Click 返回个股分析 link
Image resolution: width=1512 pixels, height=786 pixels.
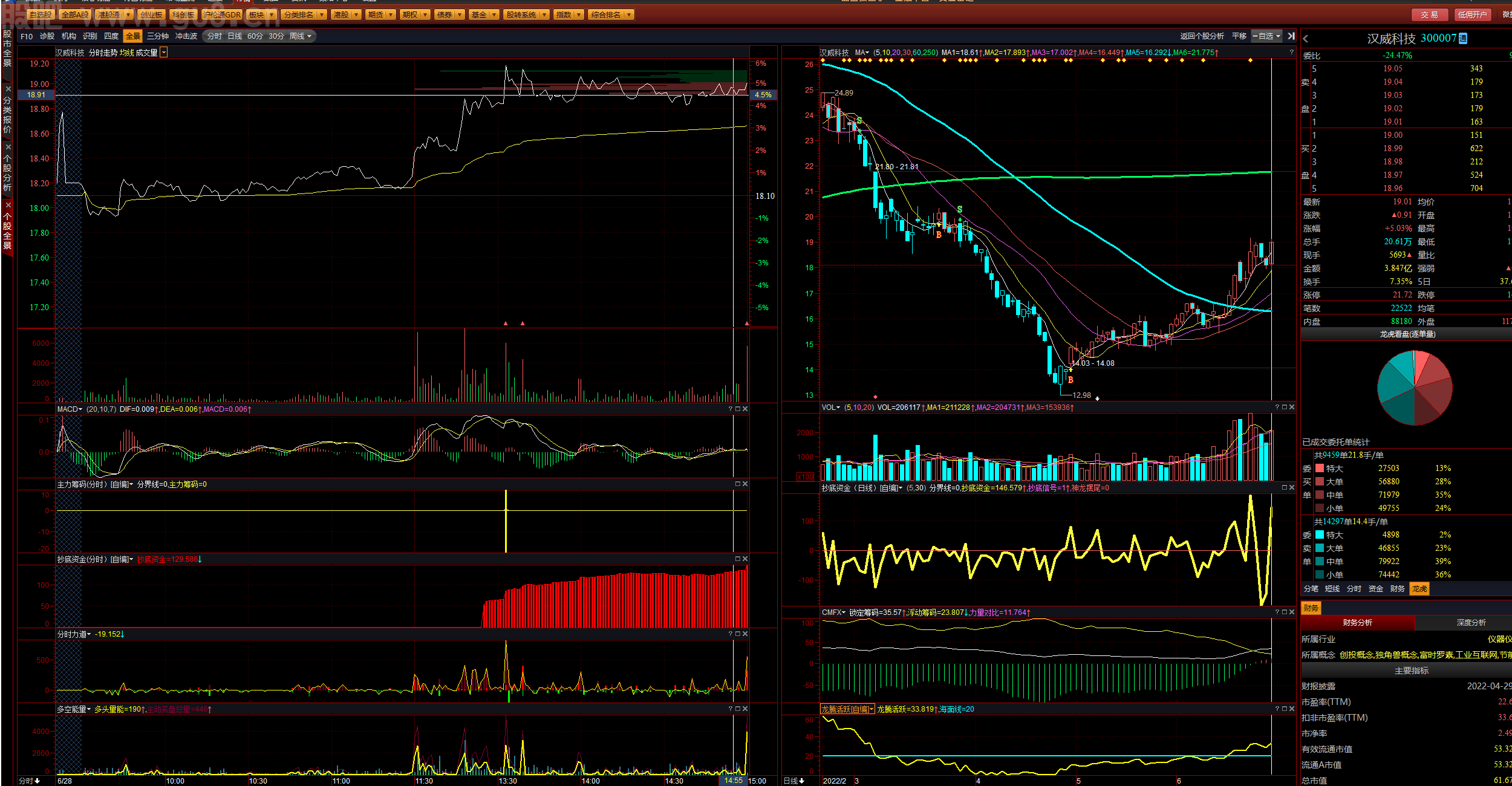(1202, 36)
